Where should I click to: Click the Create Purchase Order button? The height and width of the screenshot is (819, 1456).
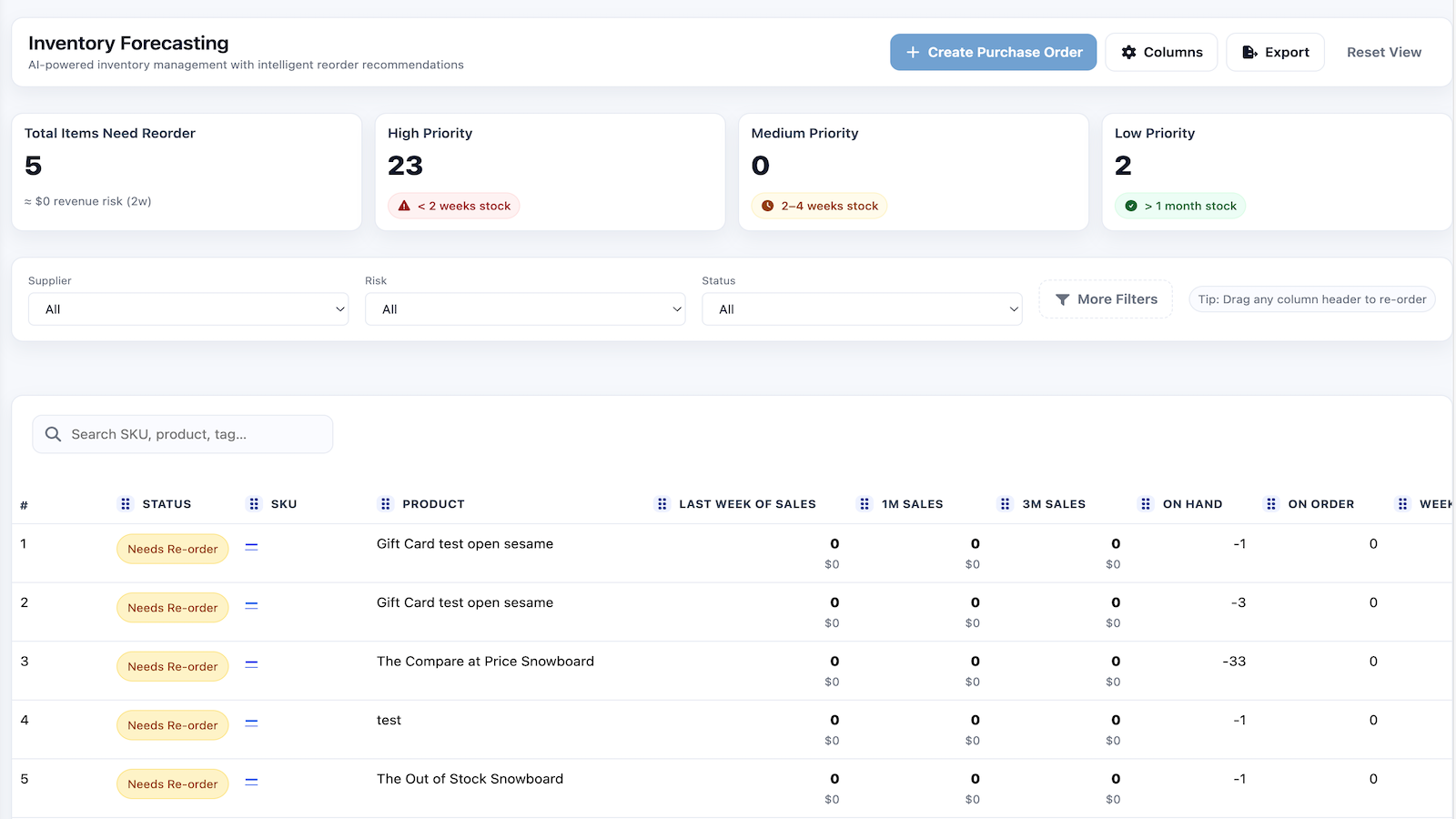tap(993, 52)
